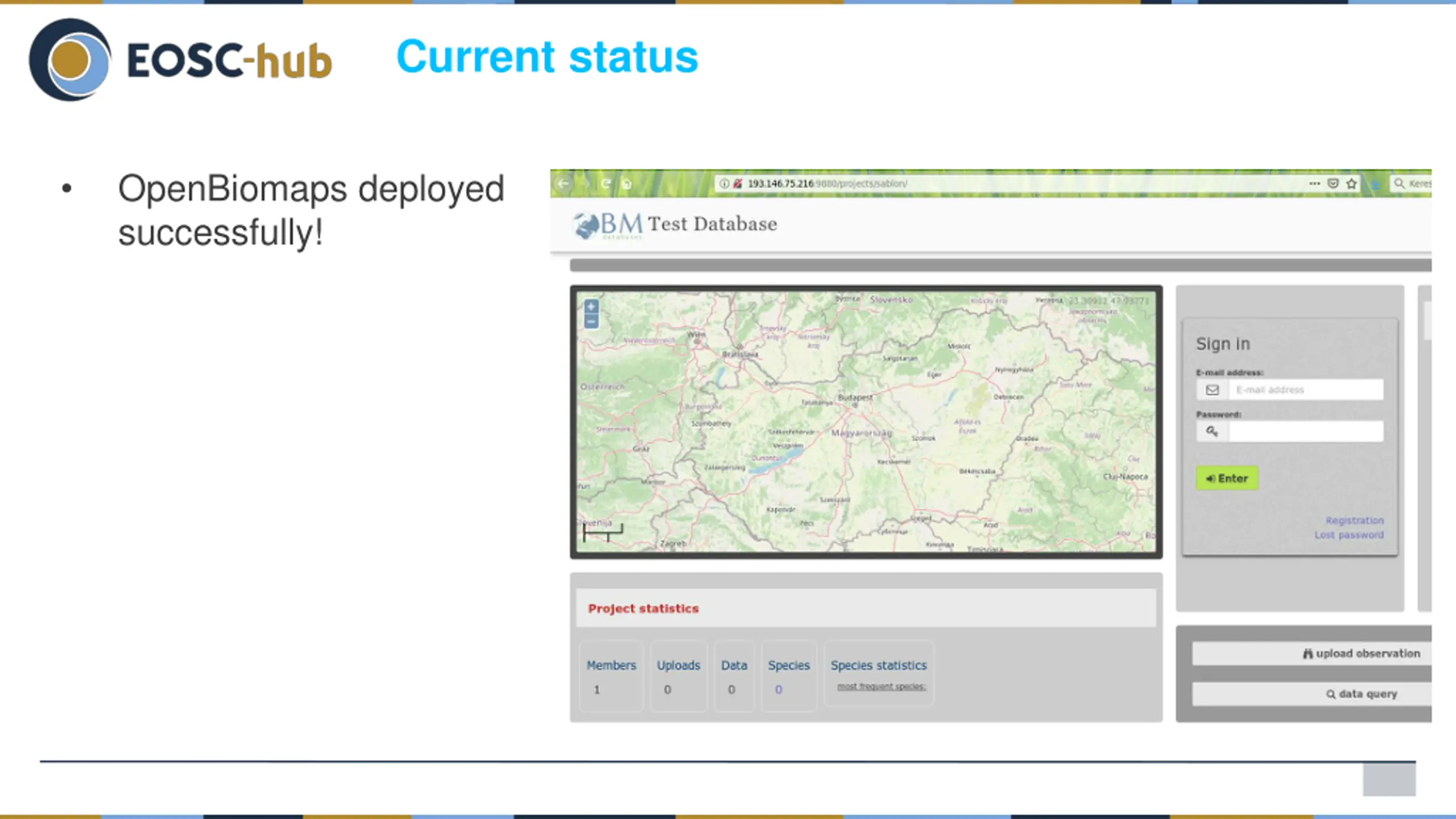
Task: Open site information circle icon in address bar
Action: click(x=724, y=184)
